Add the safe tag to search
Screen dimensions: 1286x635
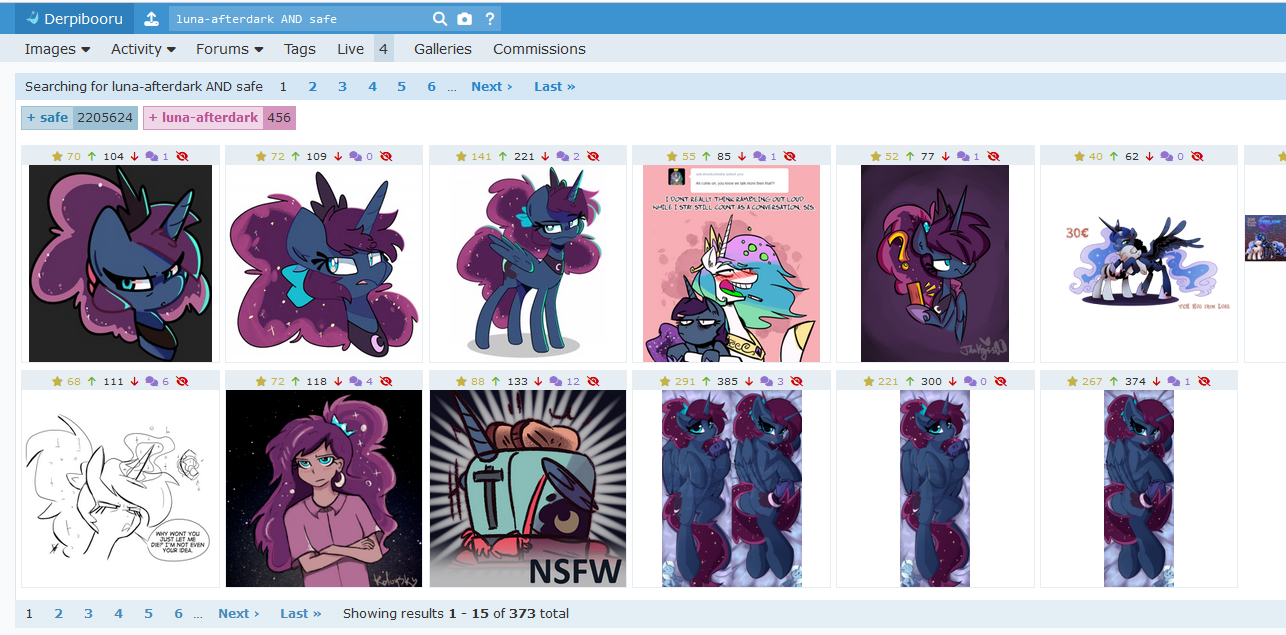pos(47,118)
